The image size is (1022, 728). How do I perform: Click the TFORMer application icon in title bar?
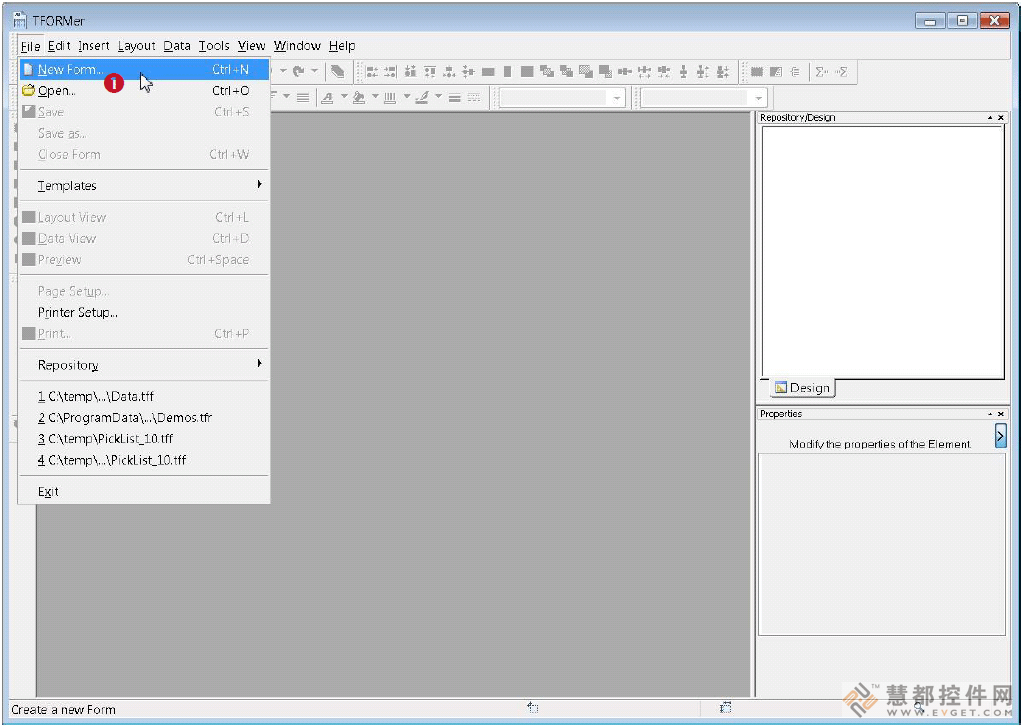pyautogui.click(x=20, y=20)
